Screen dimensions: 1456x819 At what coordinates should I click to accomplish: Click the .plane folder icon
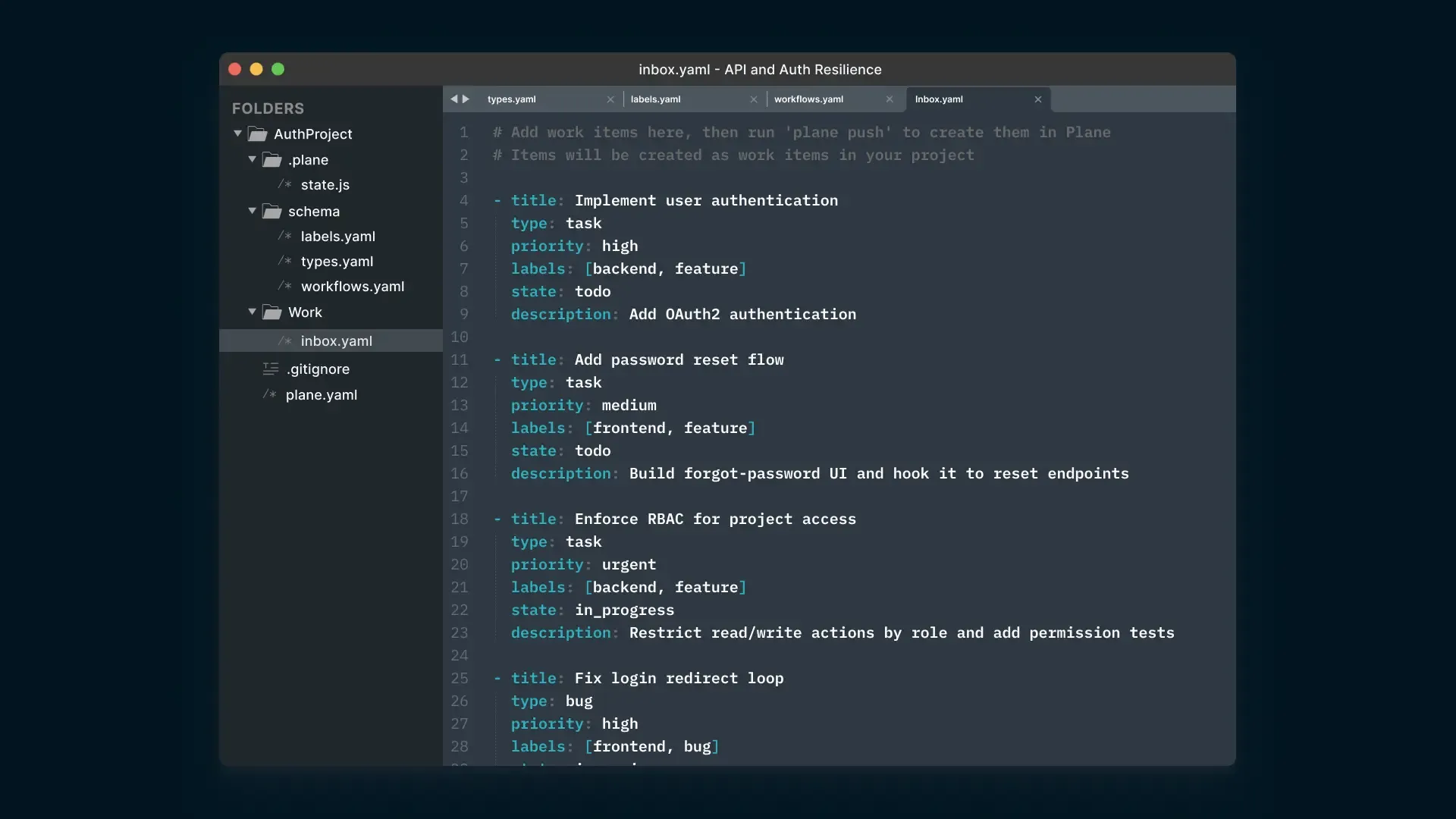272,160
